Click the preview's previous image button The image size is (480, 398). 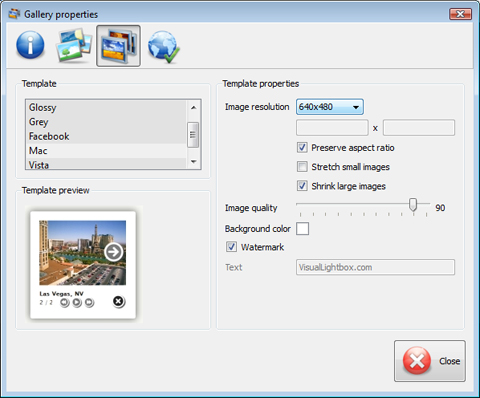click(65, 303)
